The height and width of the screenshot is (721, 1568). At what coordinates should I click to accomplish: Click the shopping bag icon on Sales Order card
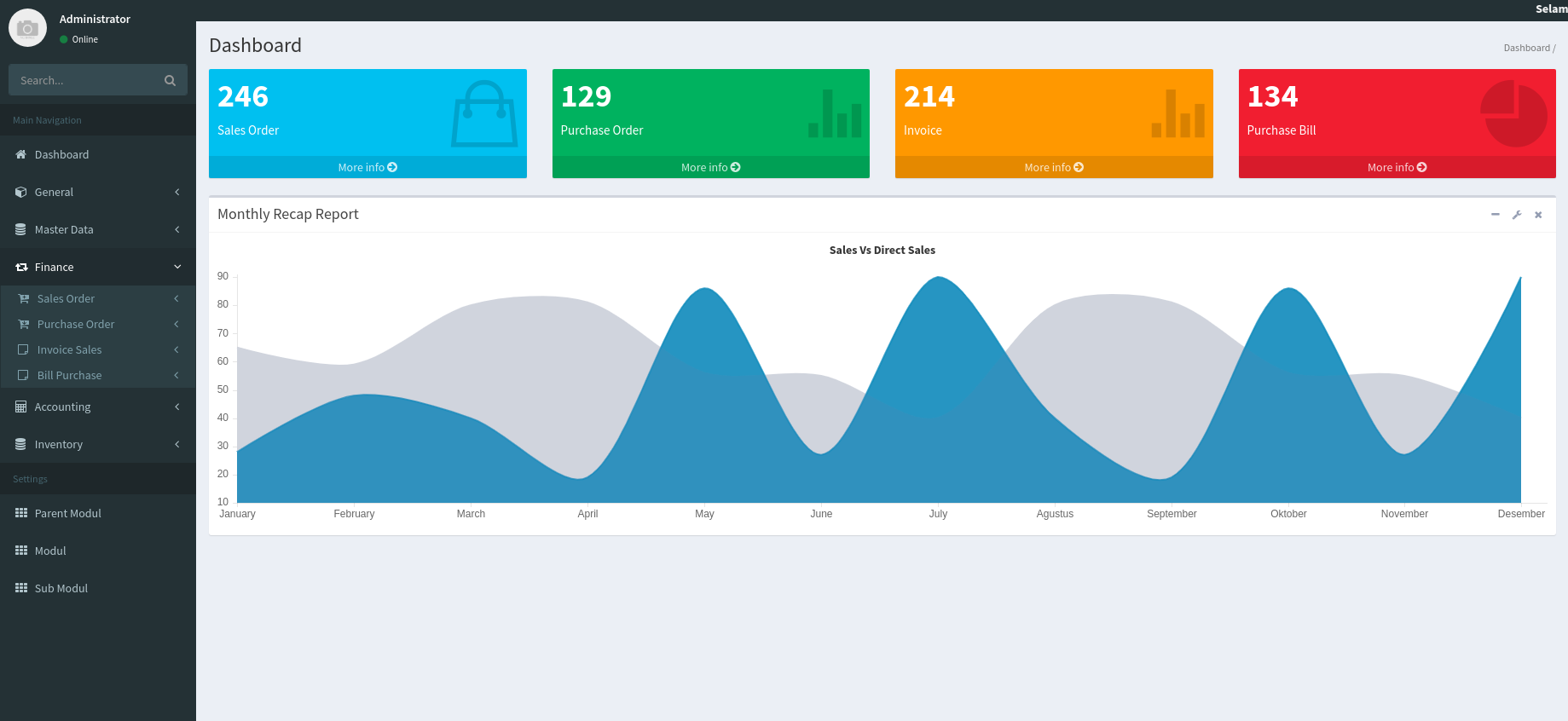click(484, 114)
